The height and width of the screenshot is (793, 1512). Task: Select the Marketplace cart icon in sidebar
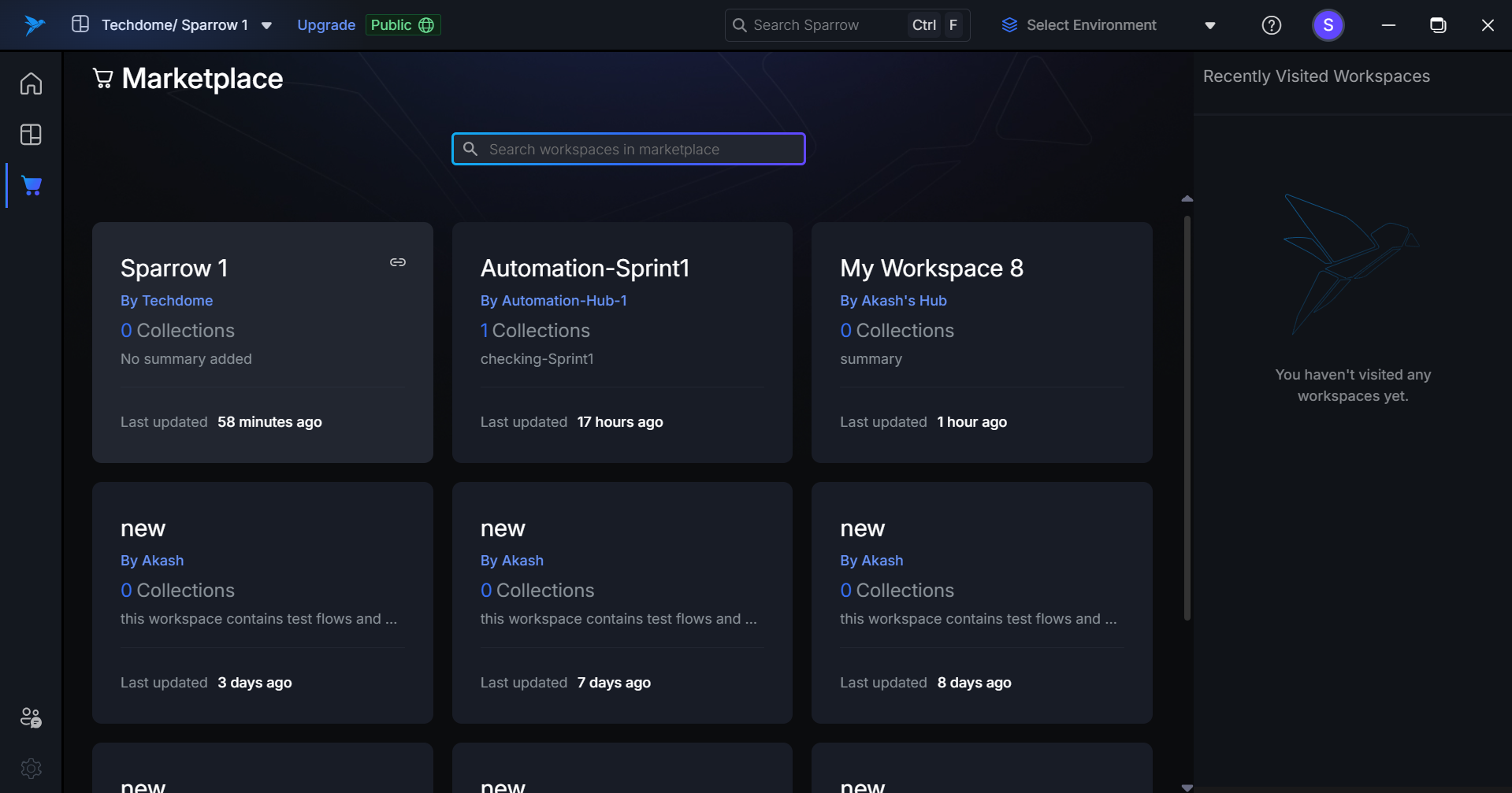[32, 186]
